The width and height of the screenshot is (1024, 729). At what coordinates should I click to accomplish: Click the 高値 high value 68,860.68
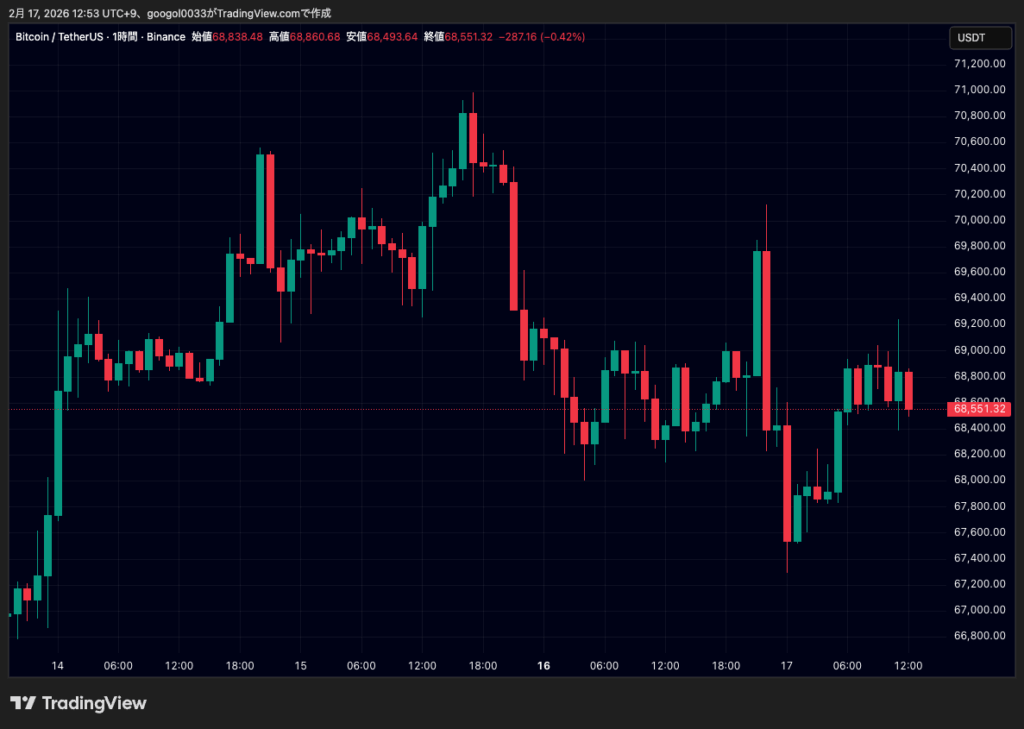click(x=315, y=37)
